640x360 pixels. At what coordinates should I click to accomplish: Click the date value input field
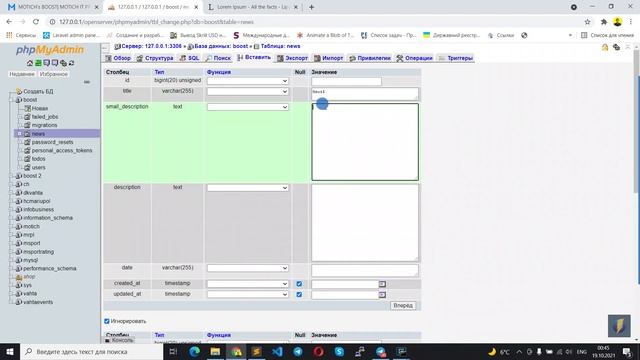[365, 270]
